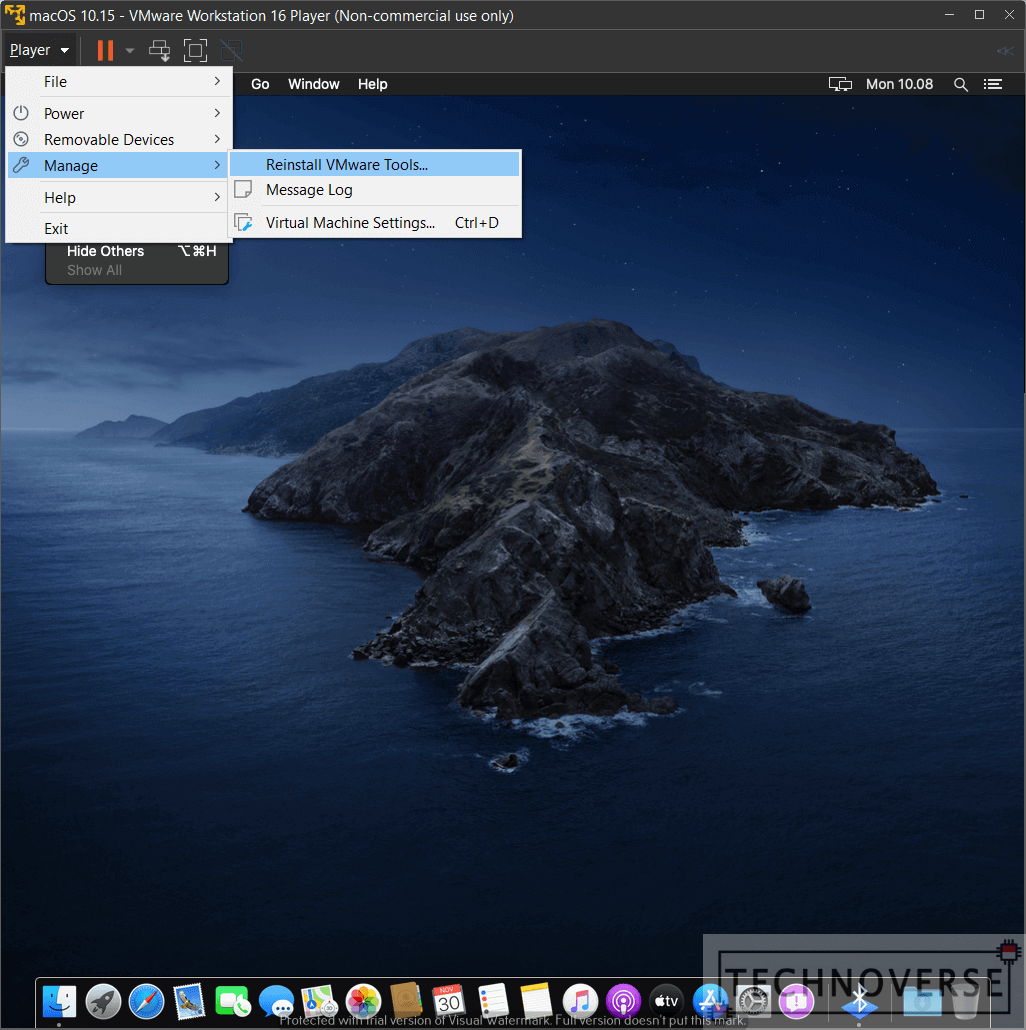Open Safari from the Dock
This screenshot has height=1030, width=1026.
pyautogui.click(x=146, y=1002)
